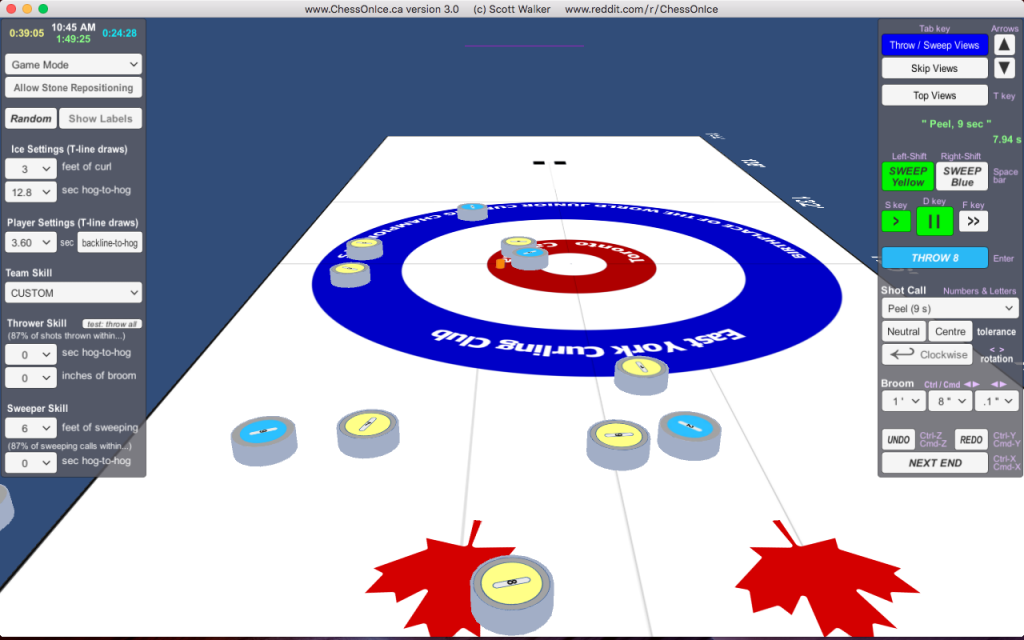Click the single-step green arrow icon
The width and height of the screenshot is (1024, 640).
tap(895, 220)
